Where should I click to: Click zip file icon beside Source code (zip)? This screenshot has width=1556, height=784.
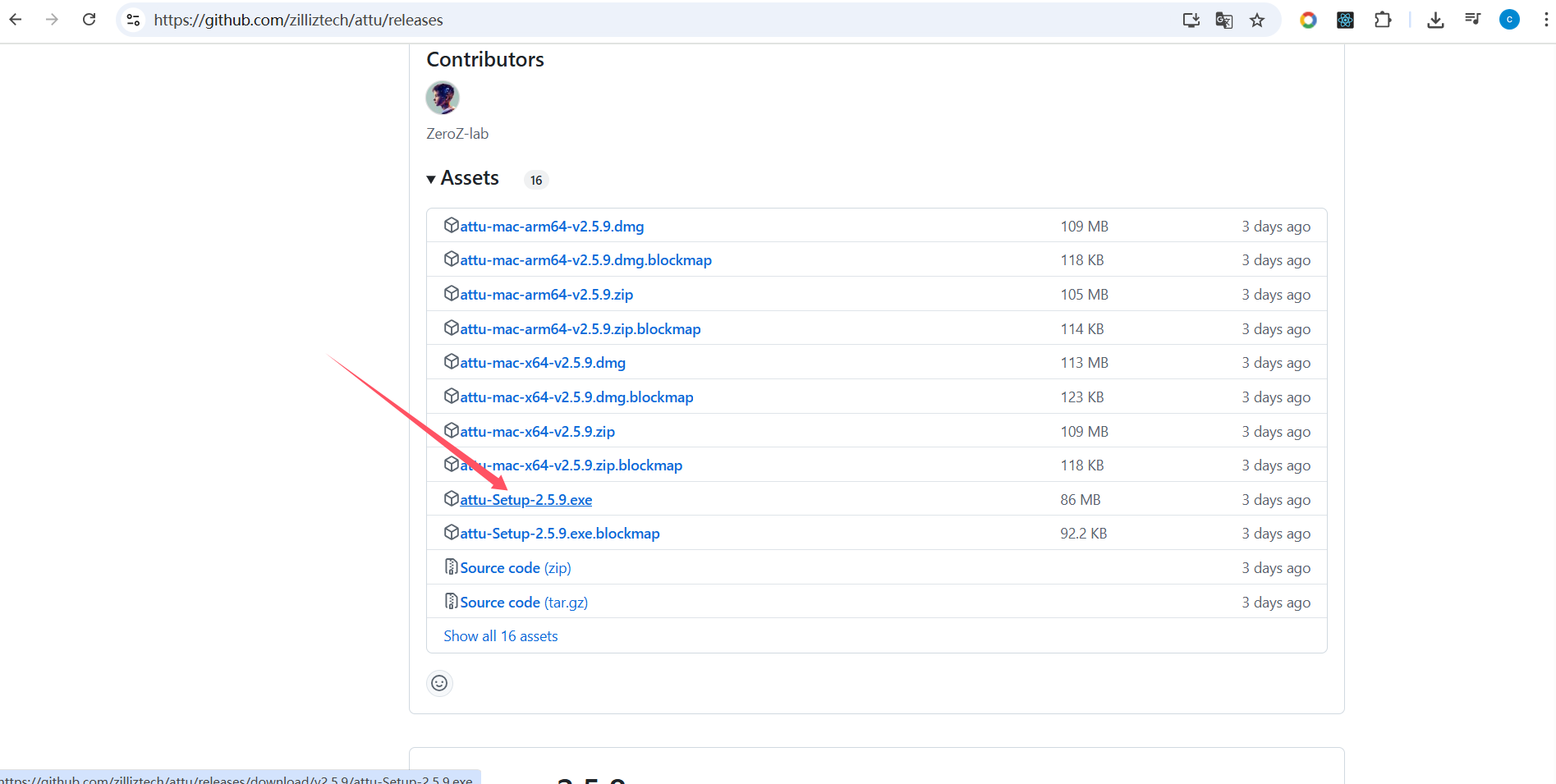coord(451,566)
